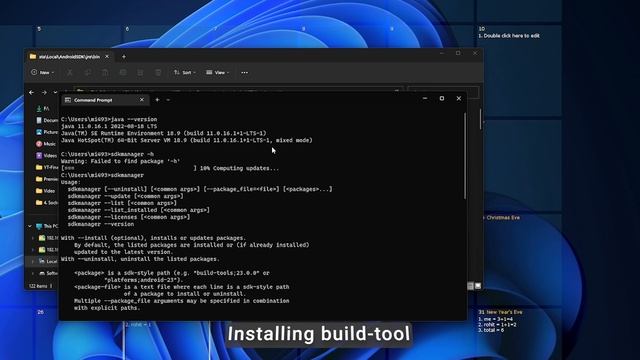640x360 pixels.
Task: Click the Copy icon in Explorer toolbar
Action: coord(87,73)
